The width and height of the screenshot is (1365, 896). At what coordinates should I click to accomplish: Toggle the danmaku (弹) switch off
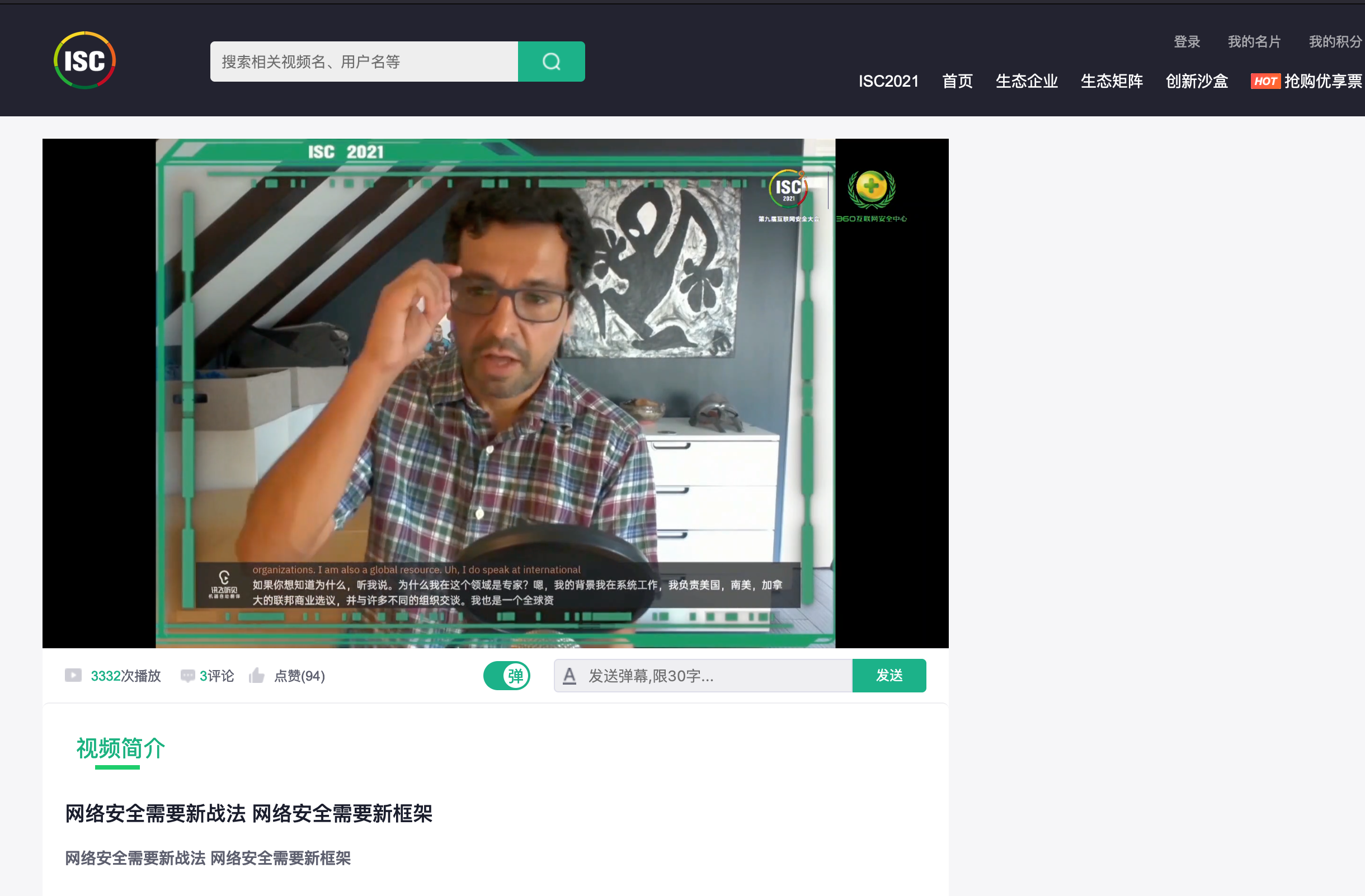point(506,676)
